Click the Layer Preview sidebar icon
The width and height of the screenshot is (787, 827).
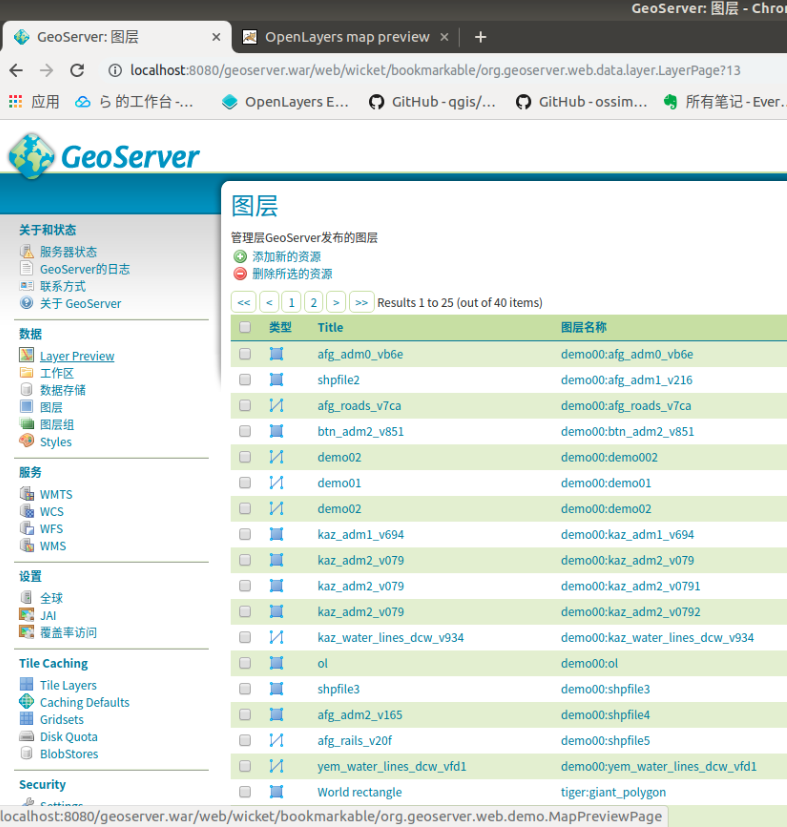[x=27, y=356]
